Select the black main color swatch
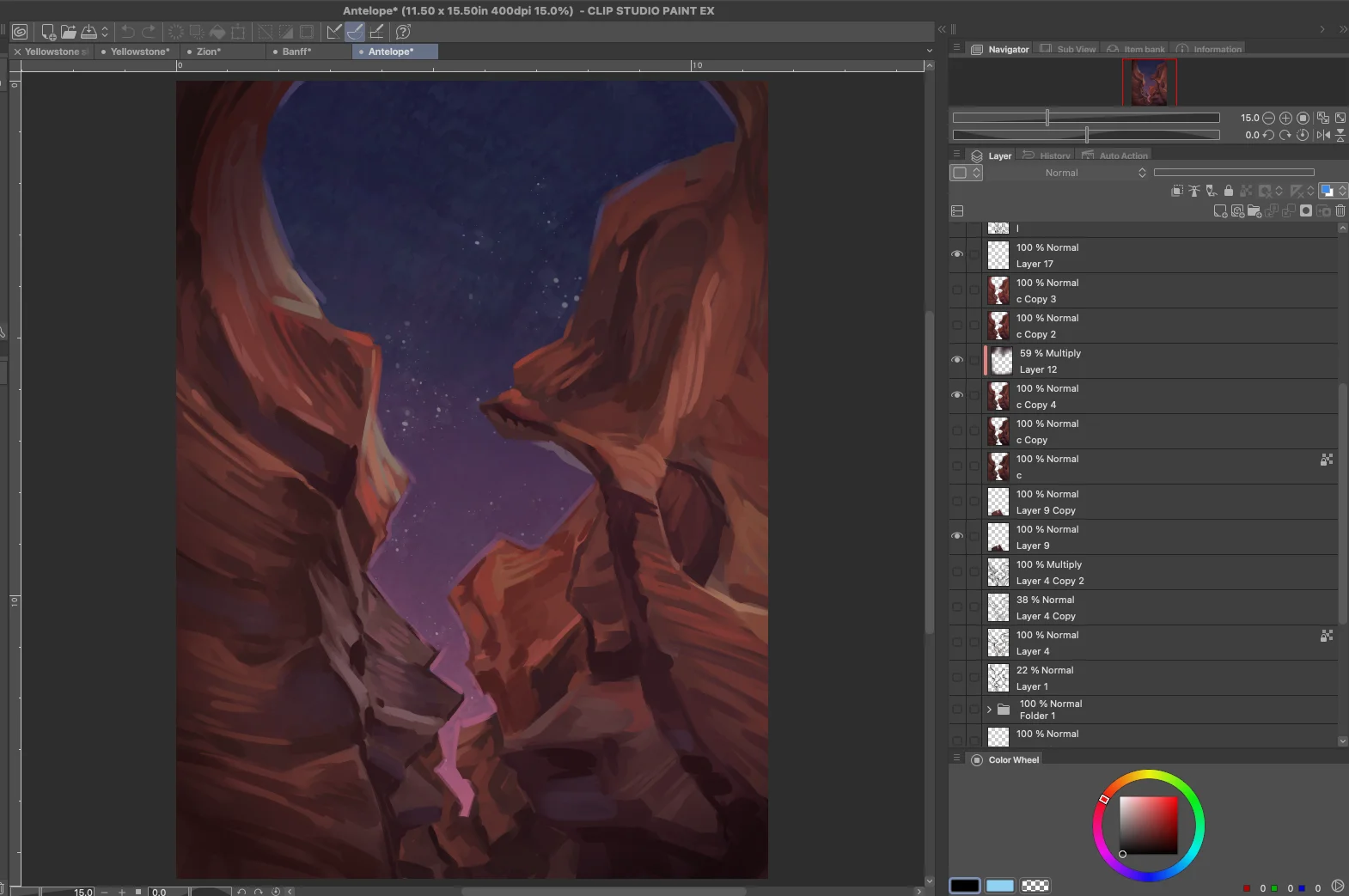Viewport: 1349px width, 896px height. (965, 886)
